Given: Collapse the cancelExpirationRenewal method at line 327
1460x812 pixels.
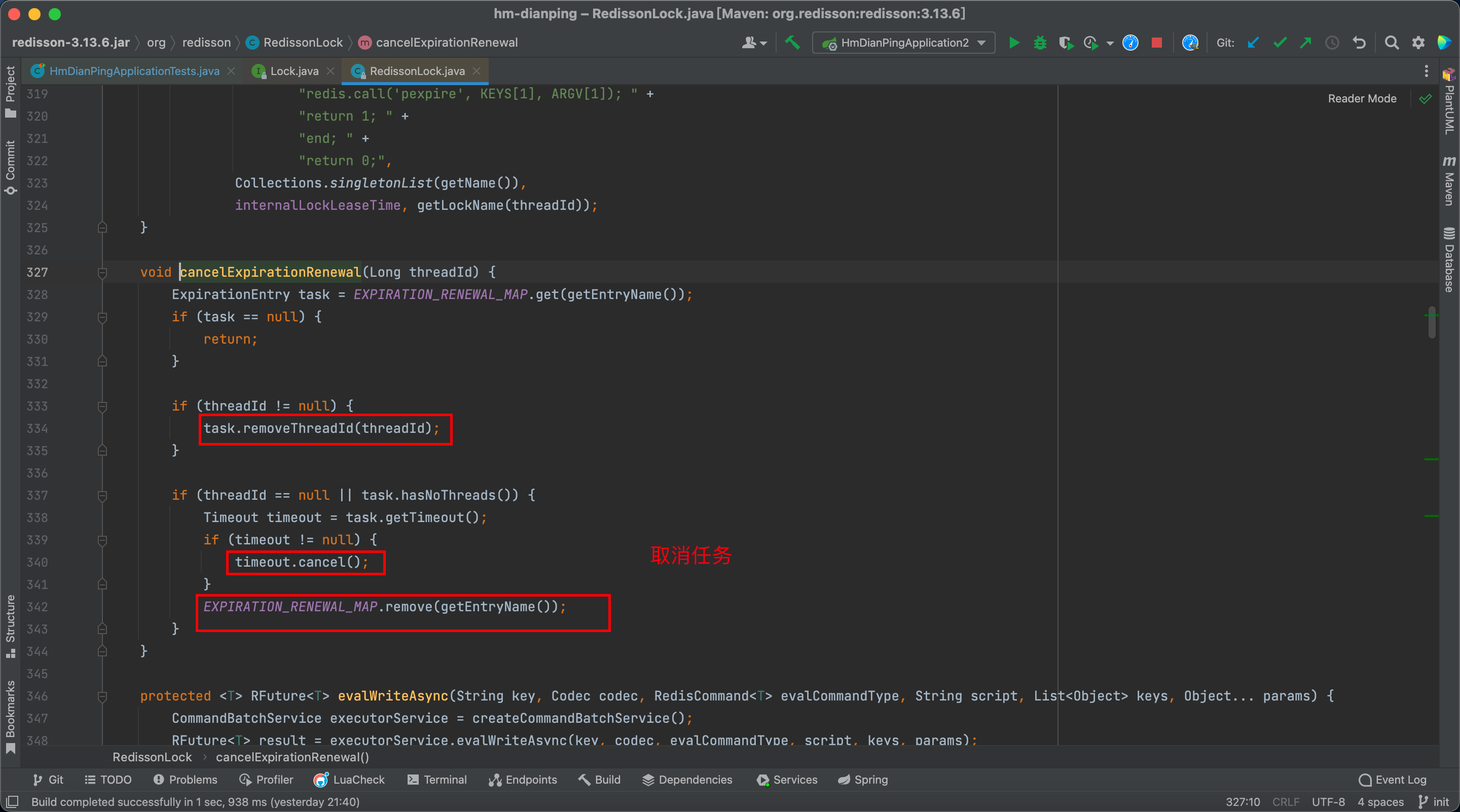Looking at the screenshot, I should tap(102, 273).
